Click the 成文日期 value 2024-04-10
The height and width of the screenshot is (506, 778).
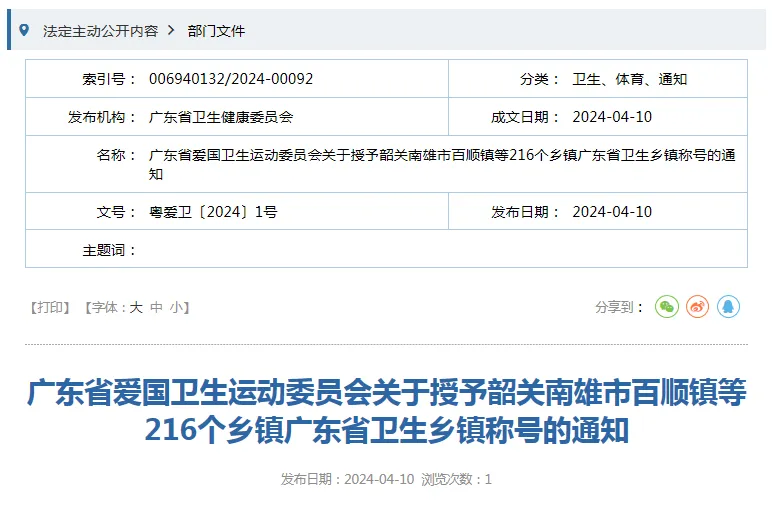click(612, 117)
